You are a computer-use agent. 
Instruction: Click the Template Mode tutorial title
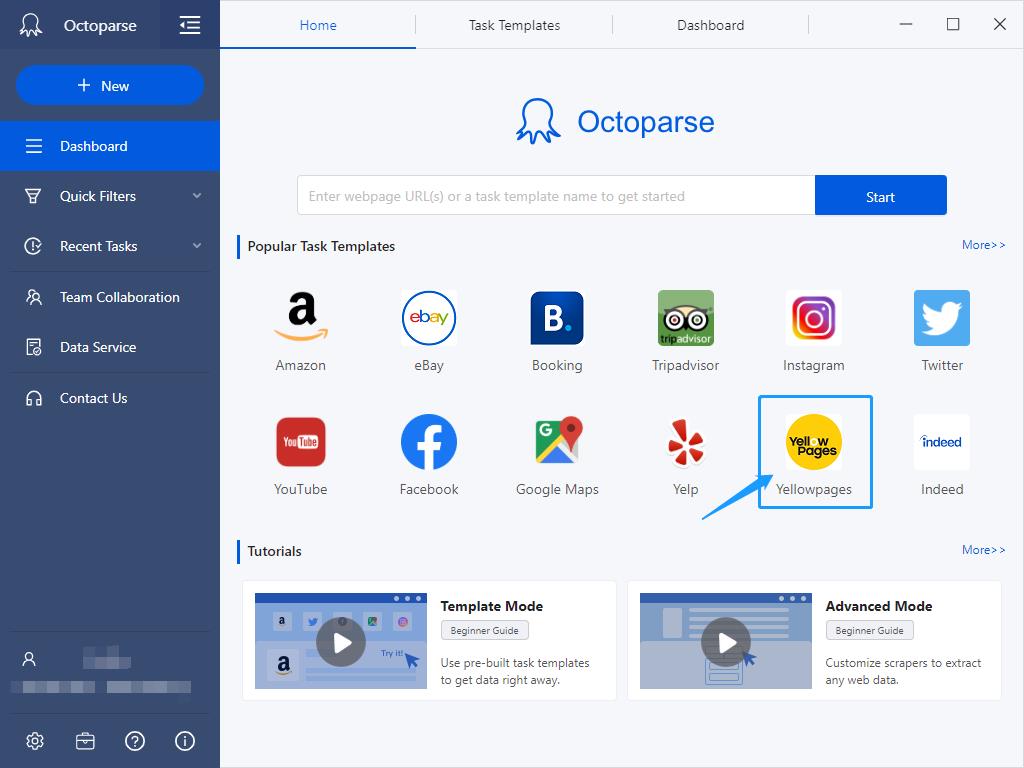(492, 606)
